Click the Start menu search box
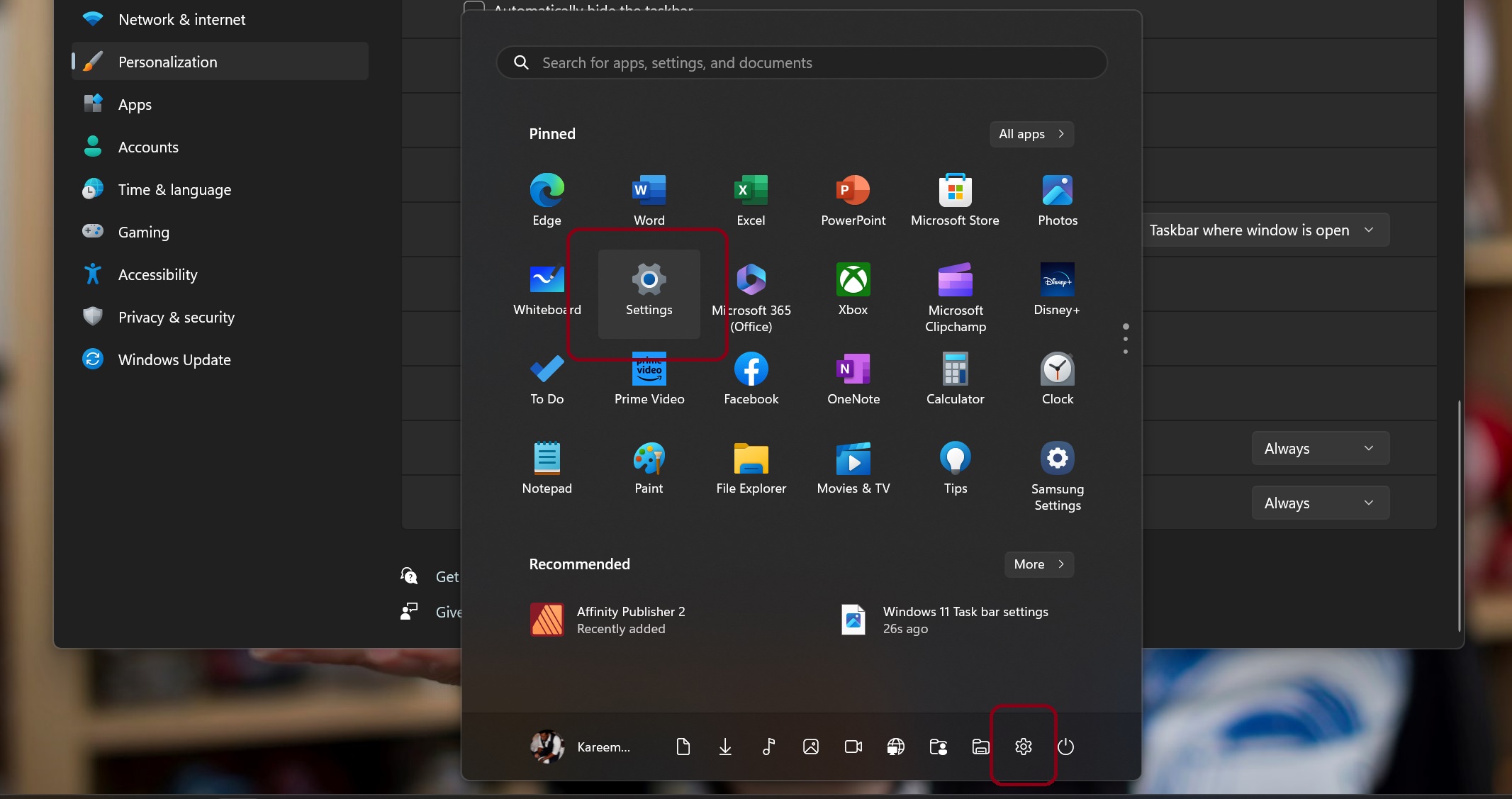Image resolution: width=1512 pixels, height=799 pixels. pos(801,62)
